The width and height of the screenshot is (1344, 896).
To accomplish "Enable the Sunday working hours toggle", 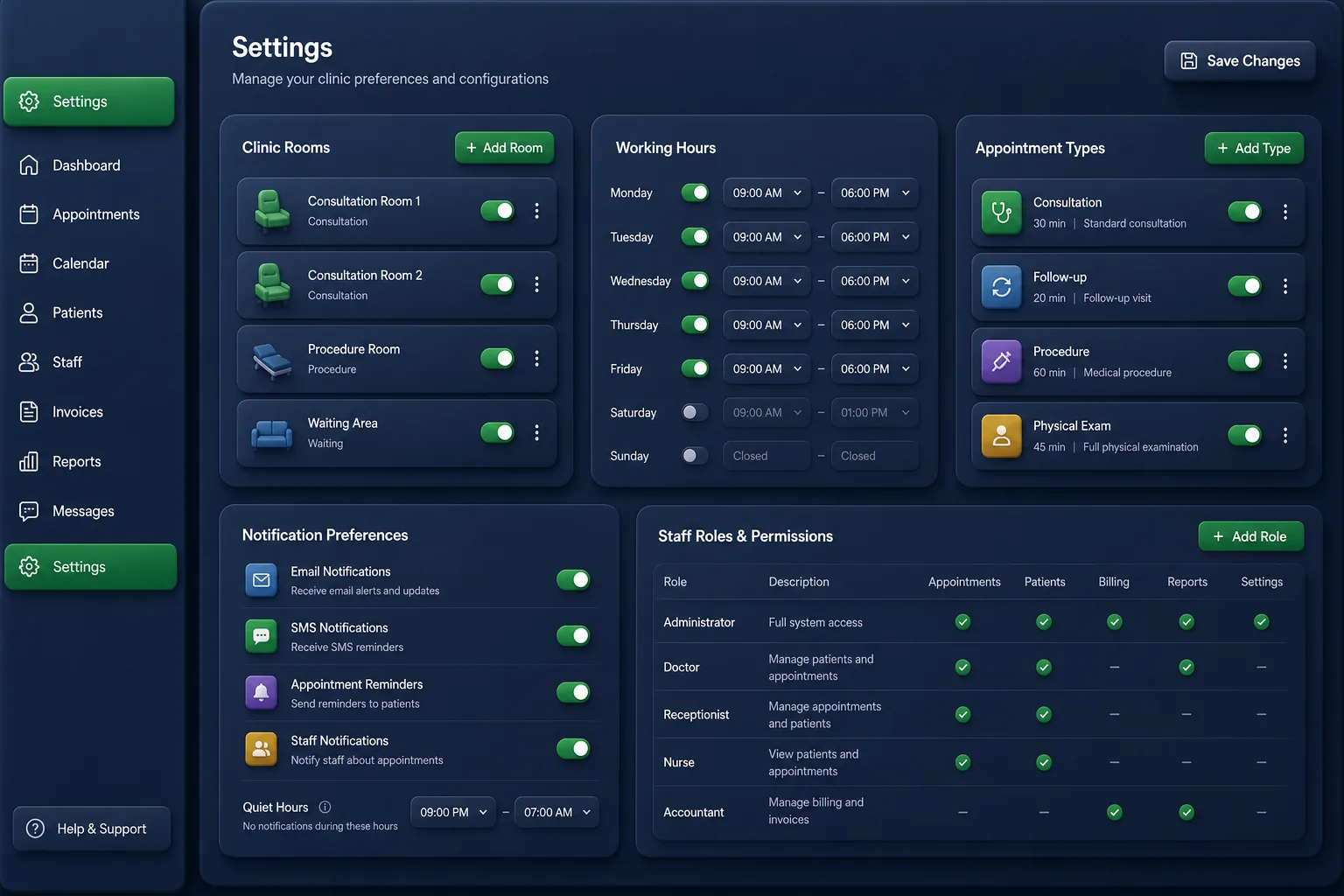I will coord(696,455).
